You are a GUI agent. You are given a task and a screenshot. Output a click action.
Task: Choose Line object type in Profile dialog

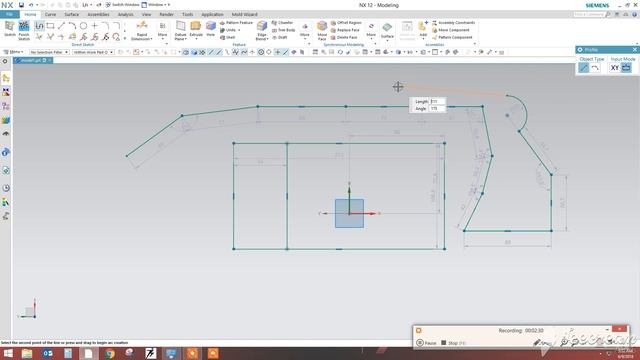click(x=584, y=68)
